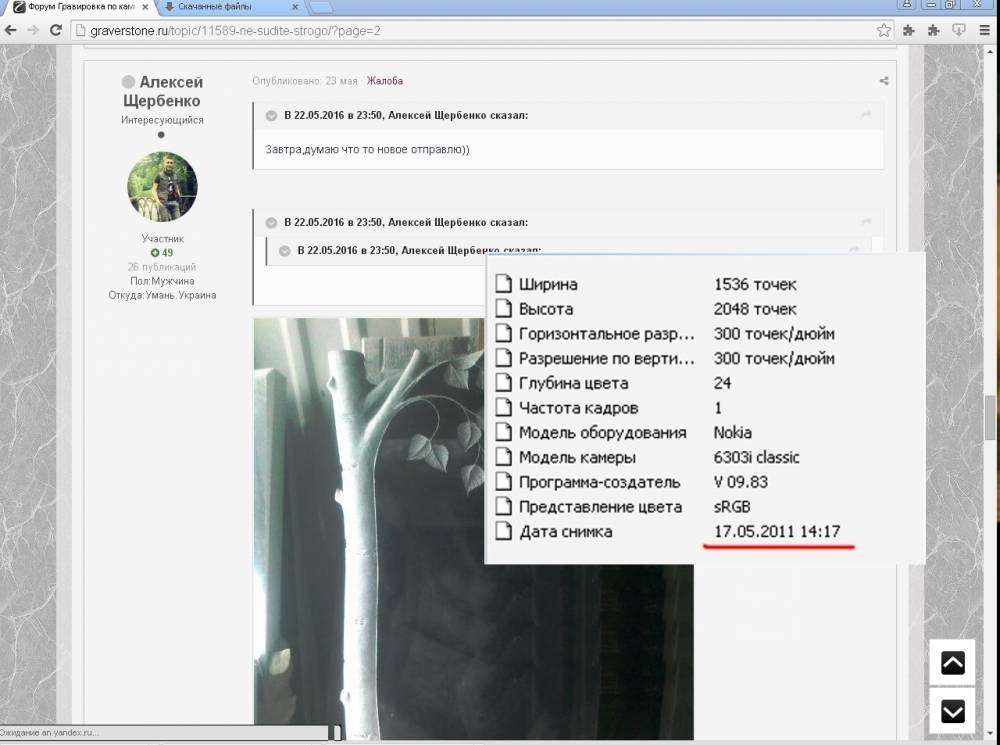
Task: Click the downloads extension icon in toolbar
Action: pos(959,30)
